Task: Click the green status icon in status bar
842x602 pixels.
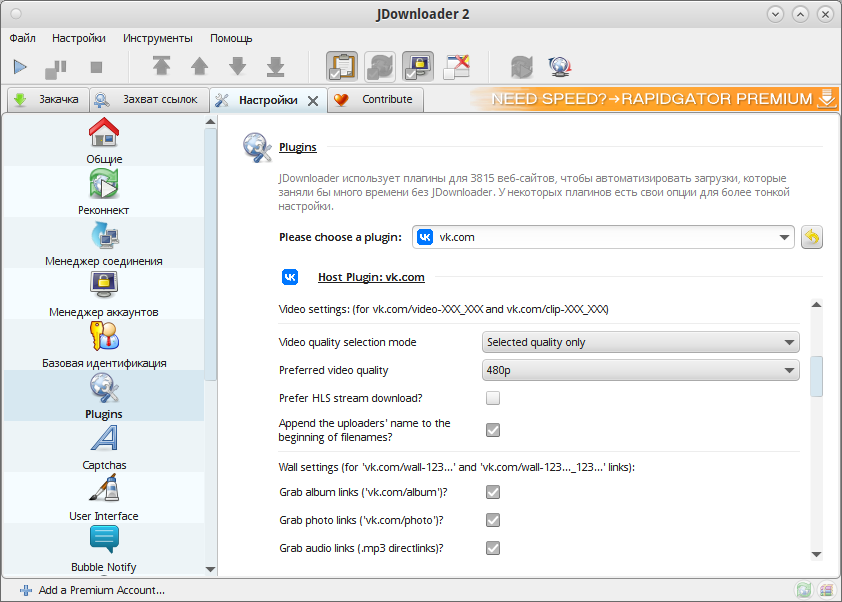Action: tap(803, 590)
